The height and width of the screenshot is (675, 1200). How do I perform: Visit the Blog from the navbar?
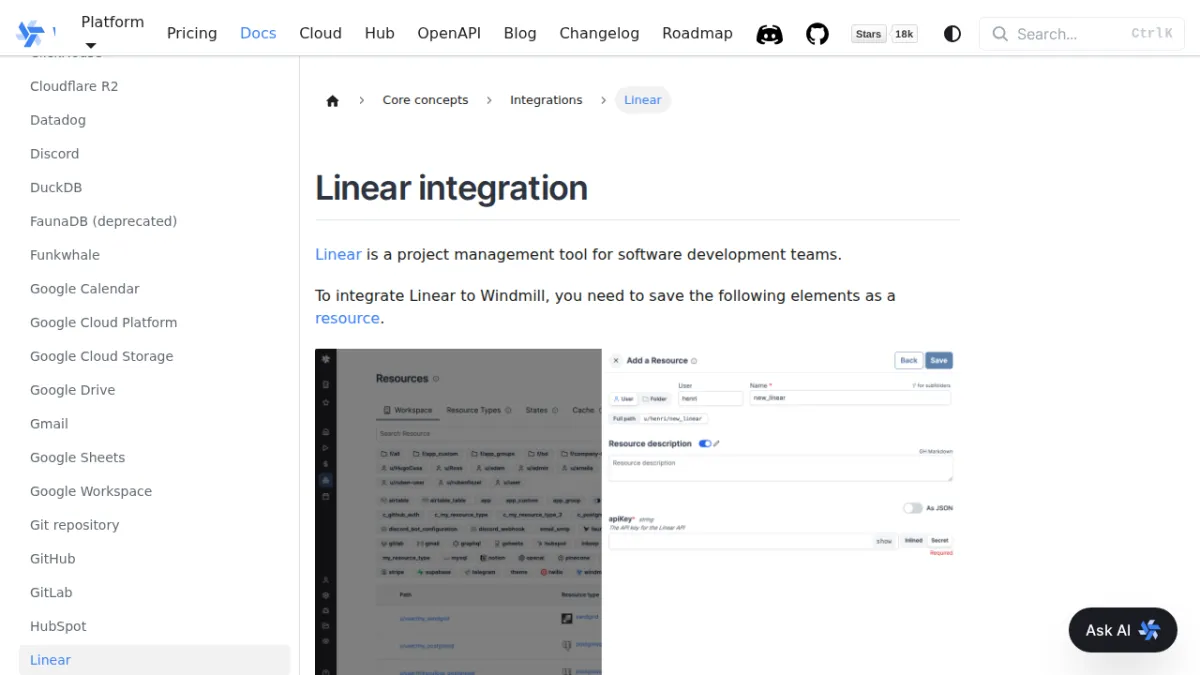520,33
